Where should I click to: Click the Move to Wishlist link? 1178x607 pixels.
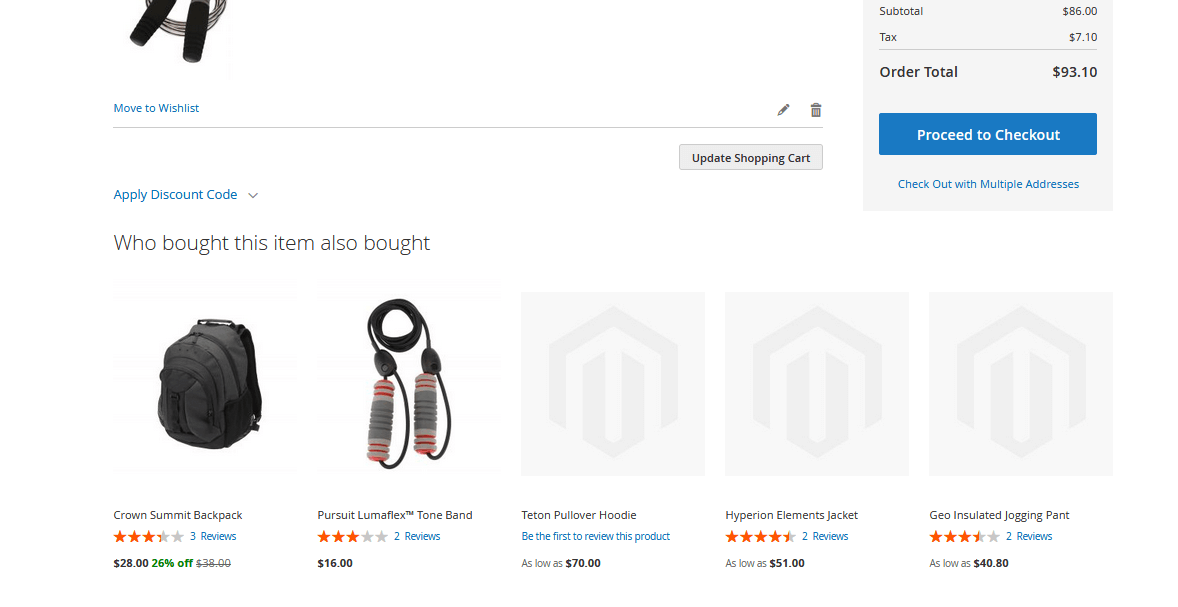click(x=156, y=108)
